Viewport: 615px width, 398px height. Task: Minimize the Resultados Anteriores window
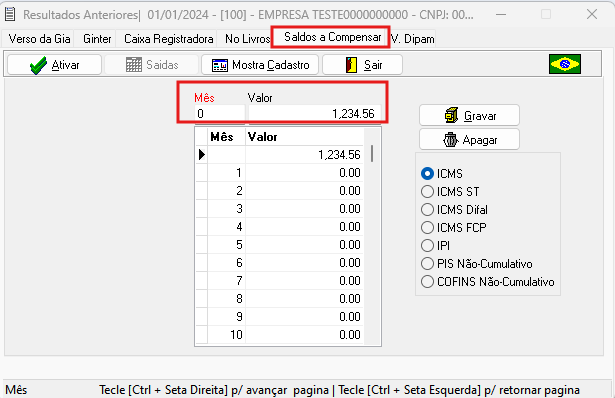tap(501, 15)
